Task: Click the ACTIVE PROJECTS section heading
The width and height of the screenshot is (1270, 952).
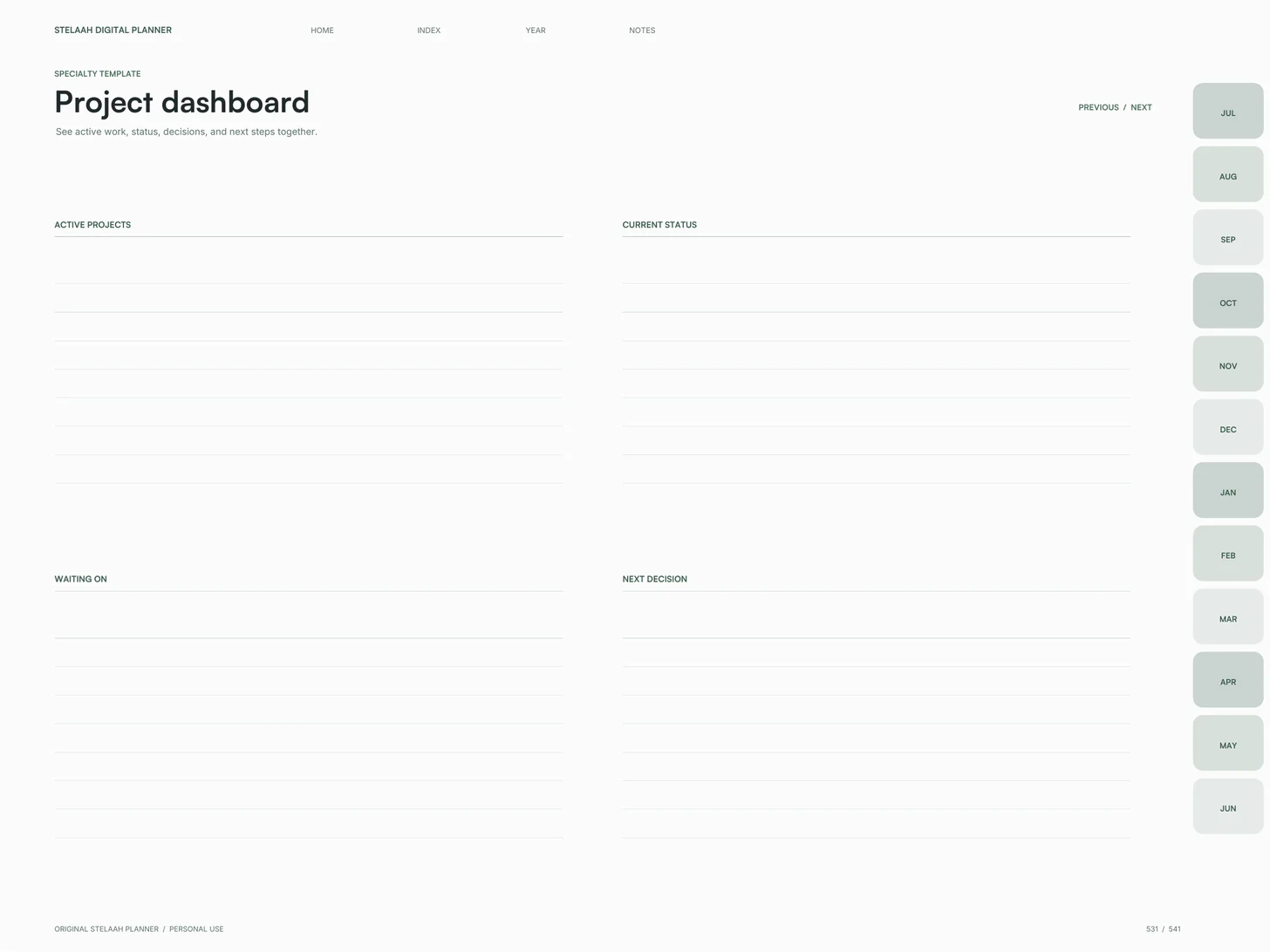Action: [x=92, y=225]
